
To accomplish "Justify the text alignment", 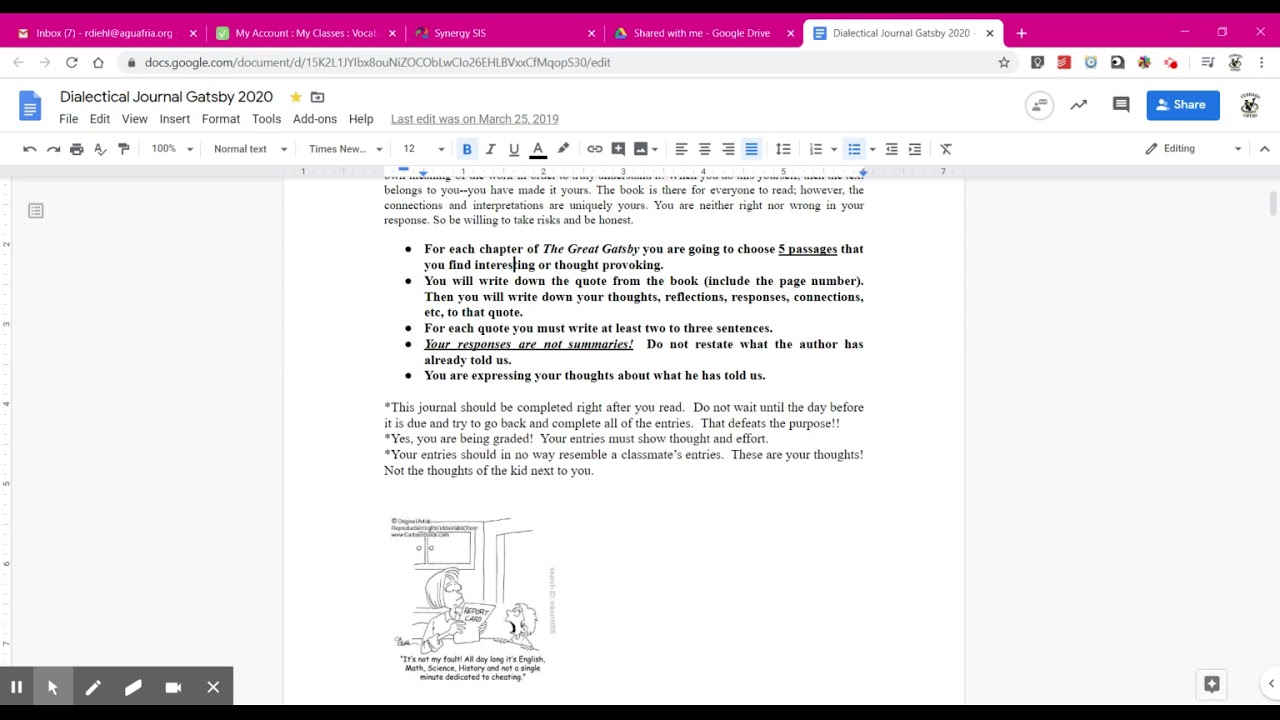I will click(752, 149).
